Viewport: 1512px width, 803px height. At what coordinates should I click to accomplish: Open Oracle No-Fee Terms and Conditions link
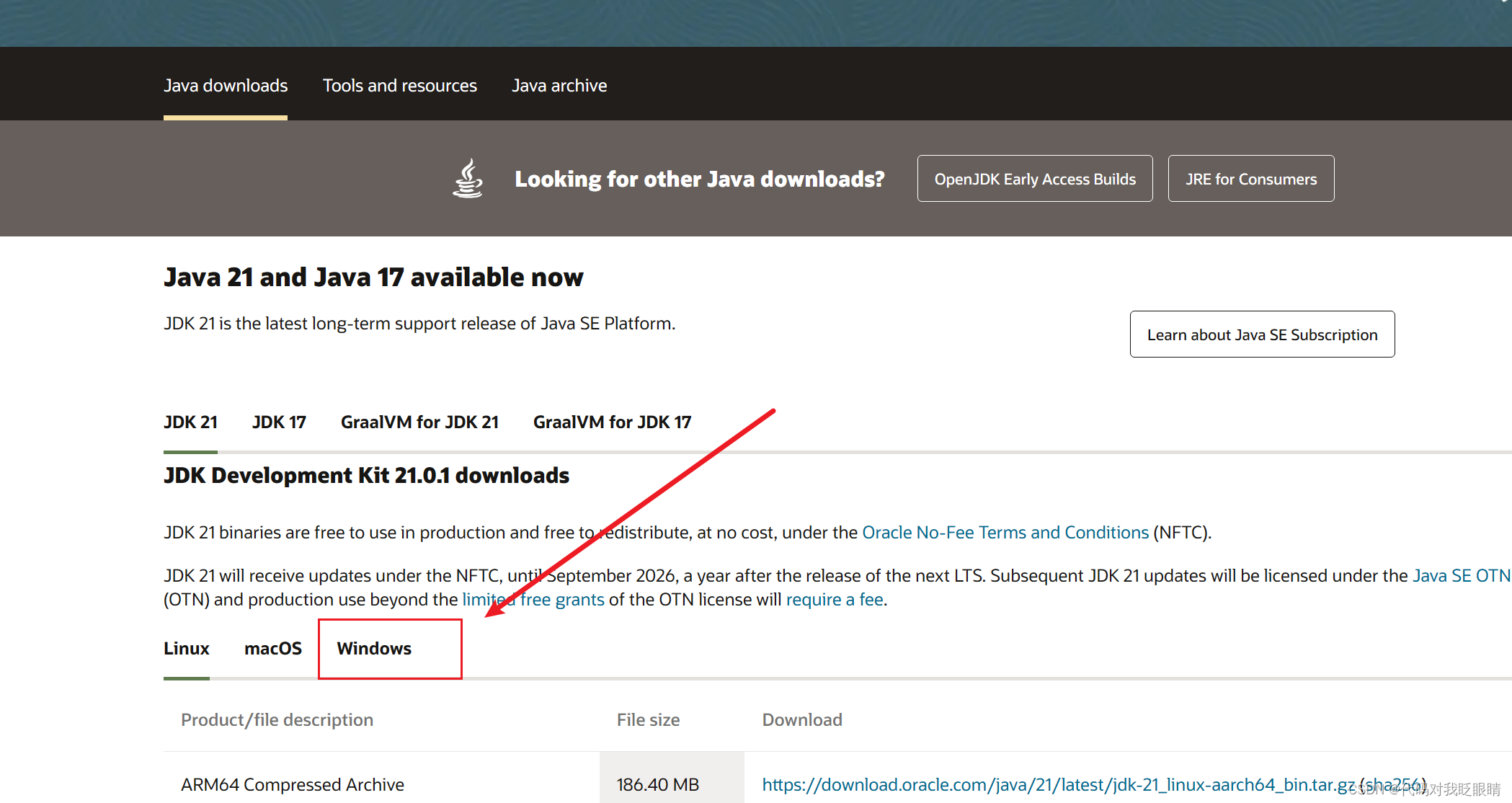(x=1005, y=532)
